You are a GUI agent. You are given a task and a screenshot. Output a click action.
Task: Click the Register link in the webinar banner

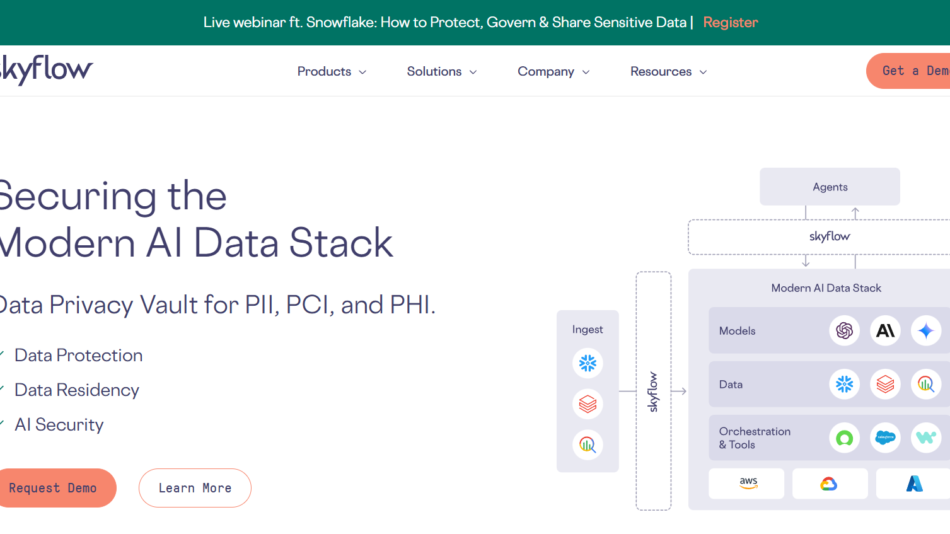730,22
